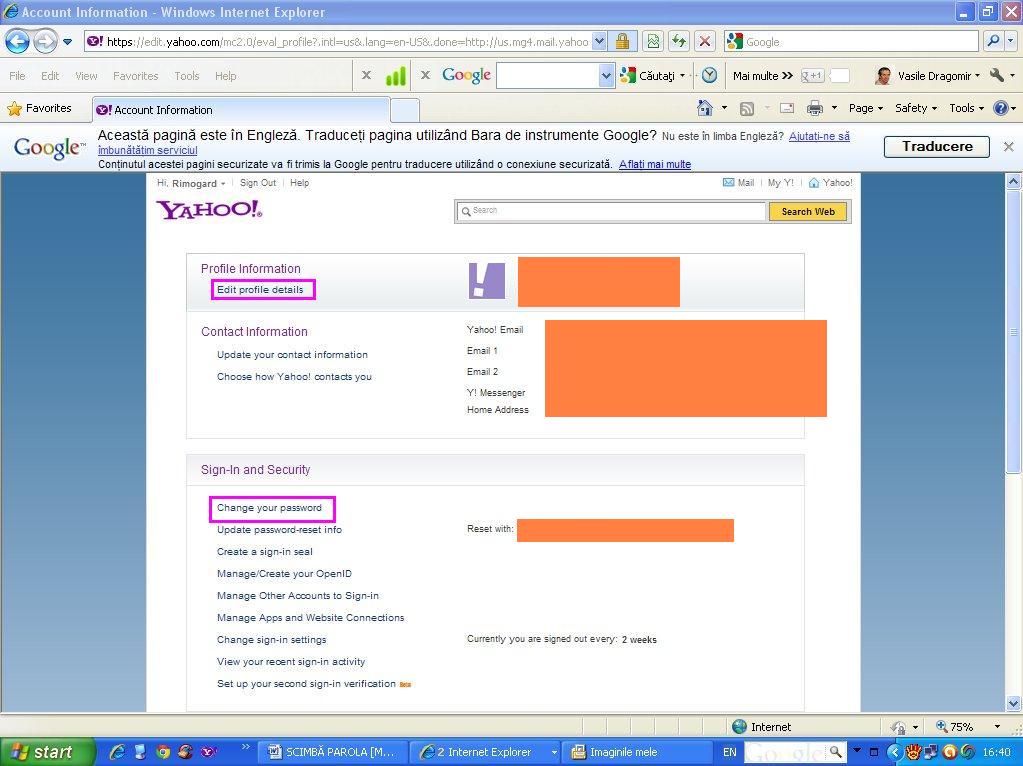Image resolution: width=1023 pixels, height=766 pixels.
Task: Open the Help menu
Action: 226,76
